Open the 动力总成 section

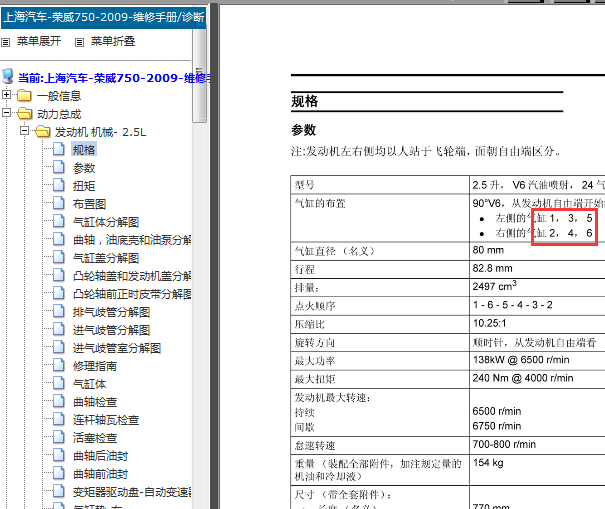coord(59,114)
